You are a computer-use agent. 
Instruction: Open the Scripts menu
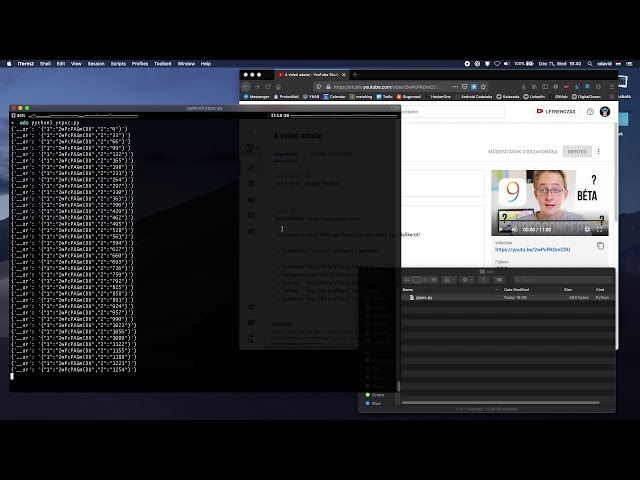click(x=118, y=64)
